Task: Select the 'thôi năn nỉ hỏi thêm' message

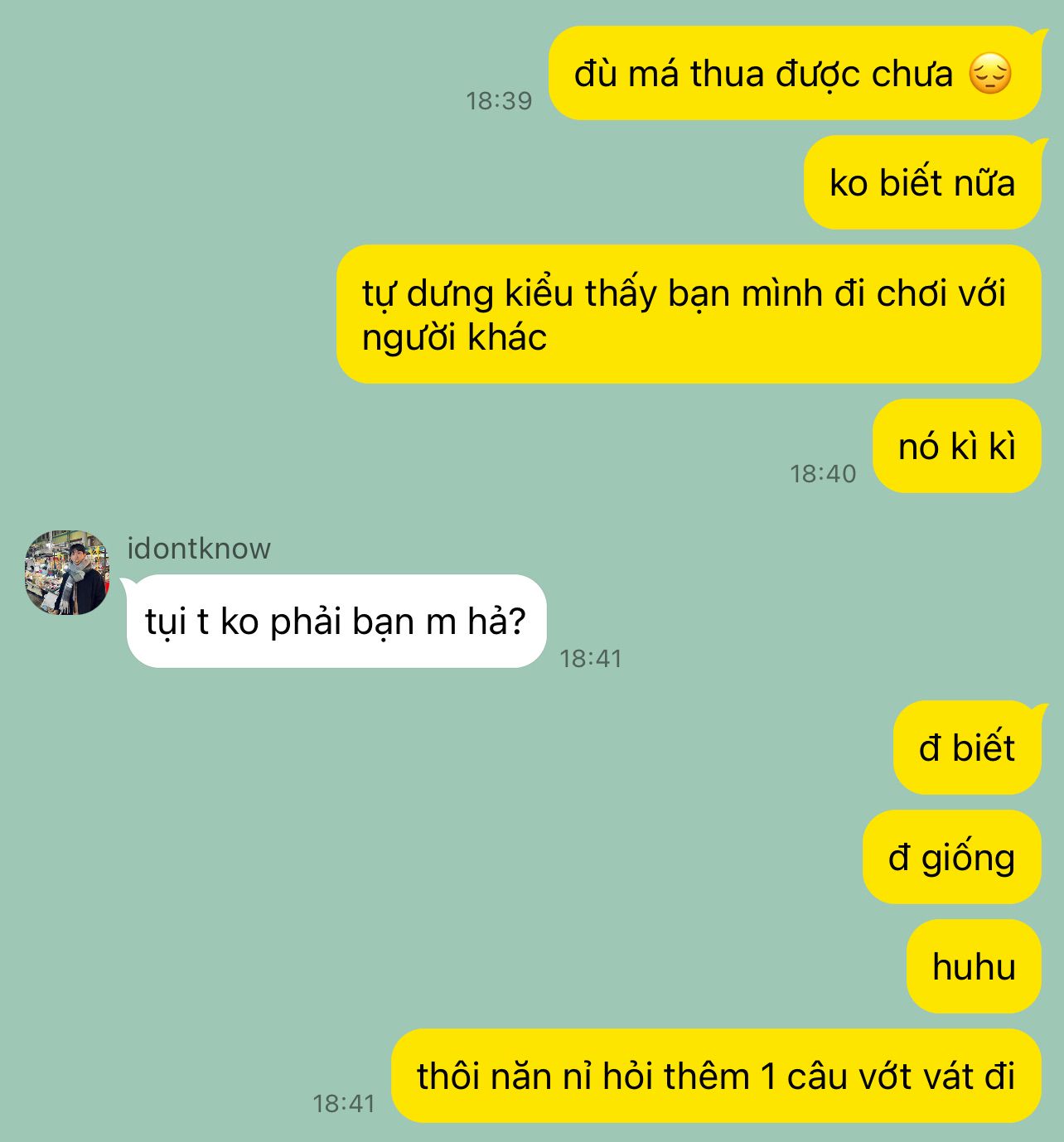Action: coord(716,1076)
